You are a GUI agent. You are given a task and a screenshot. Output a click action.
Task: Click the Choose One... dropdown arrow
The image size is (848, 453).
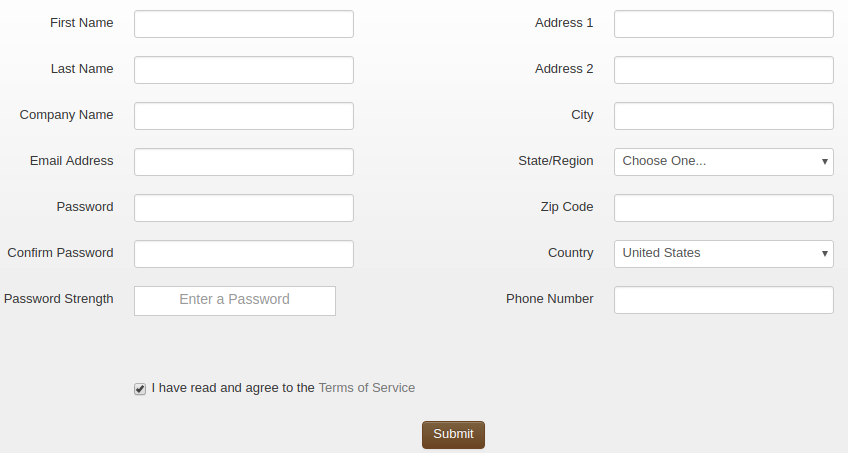[x=824, y=162]
